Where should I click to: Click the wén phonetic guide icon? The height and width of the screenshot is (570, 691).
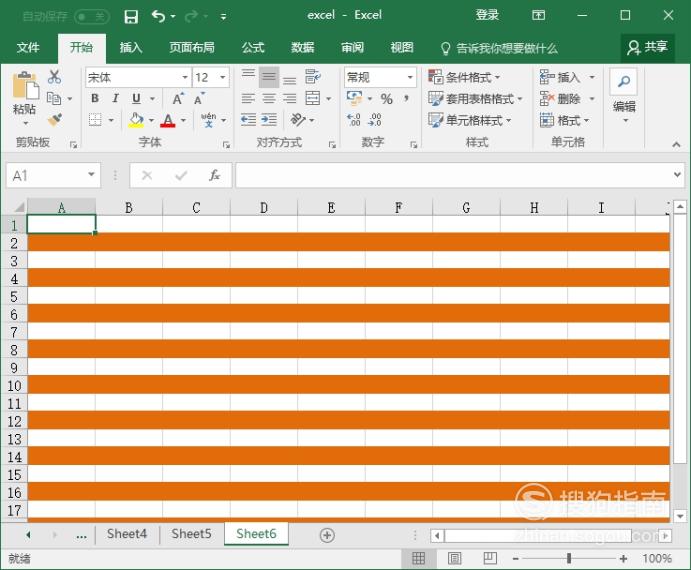[x=208, y=119]
